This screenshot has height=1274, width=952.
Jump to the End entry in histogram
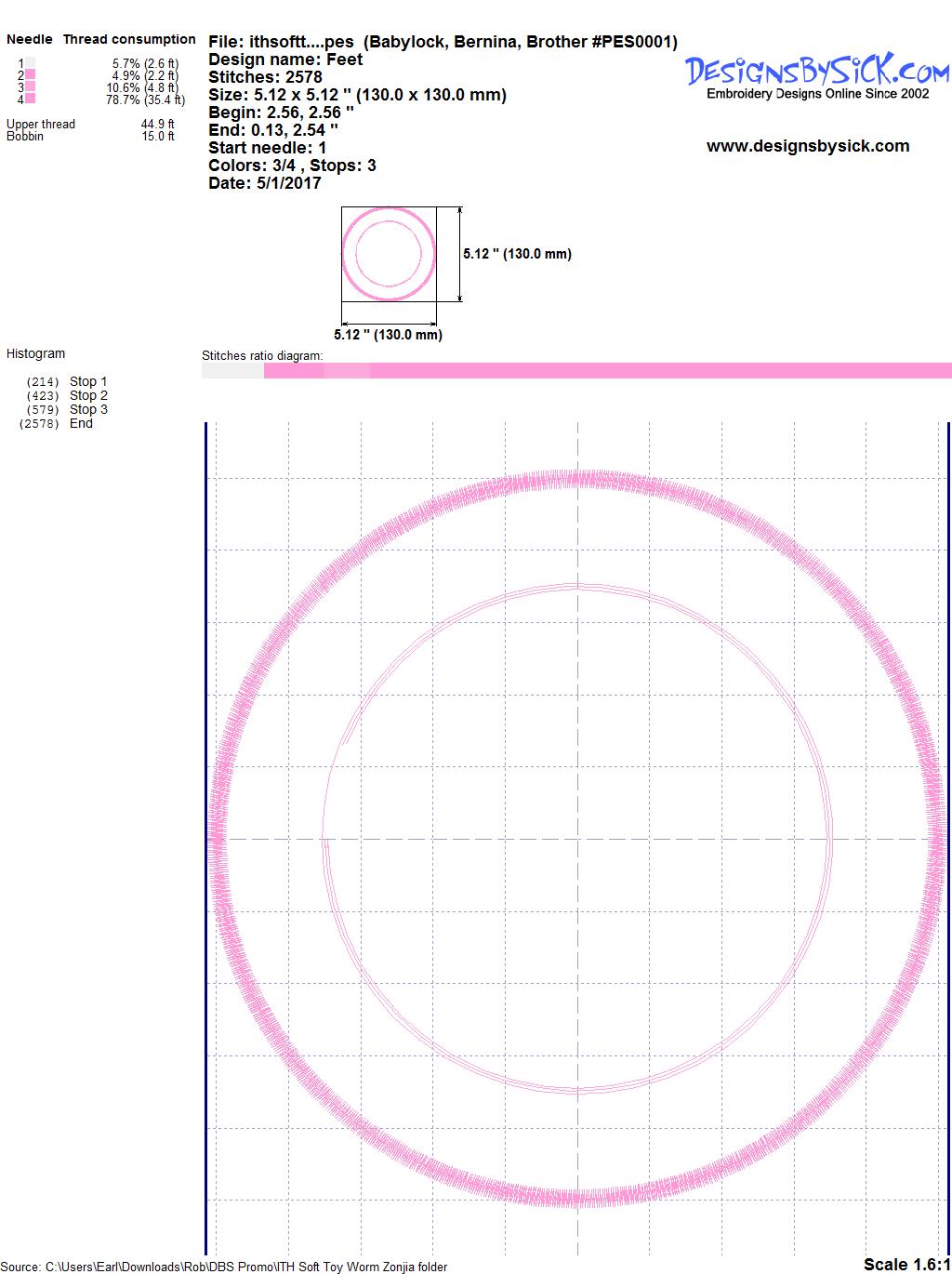click(x=81, y=423)
